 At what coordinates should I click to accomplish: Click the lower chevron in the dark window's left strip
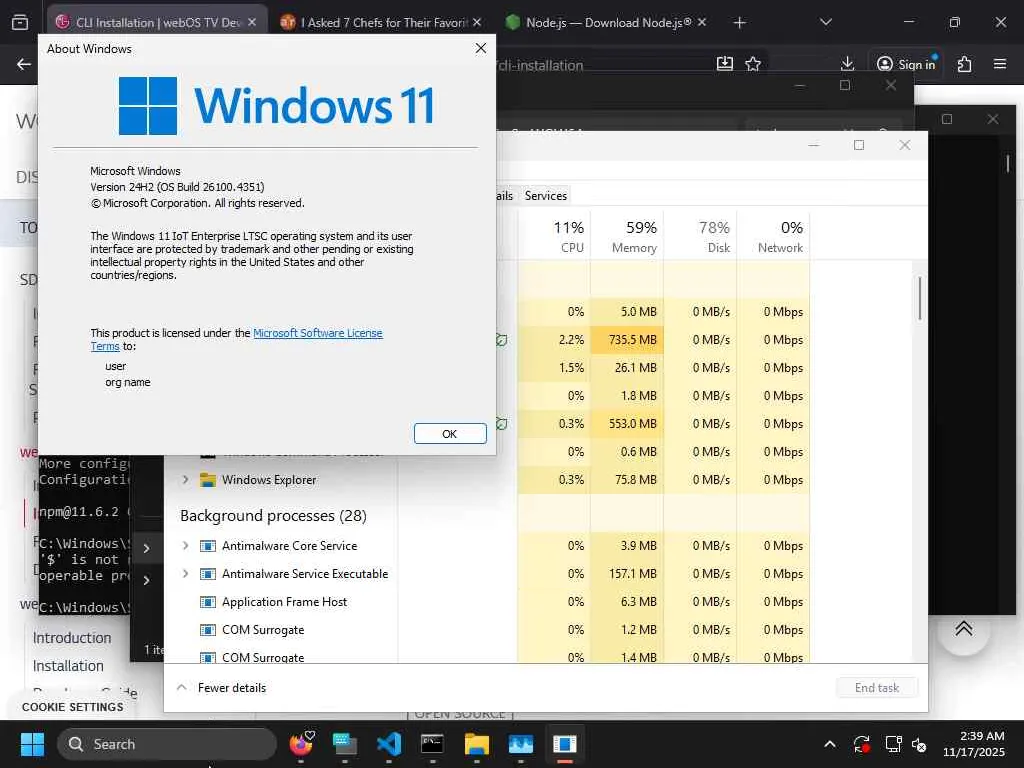coord(146,580)
